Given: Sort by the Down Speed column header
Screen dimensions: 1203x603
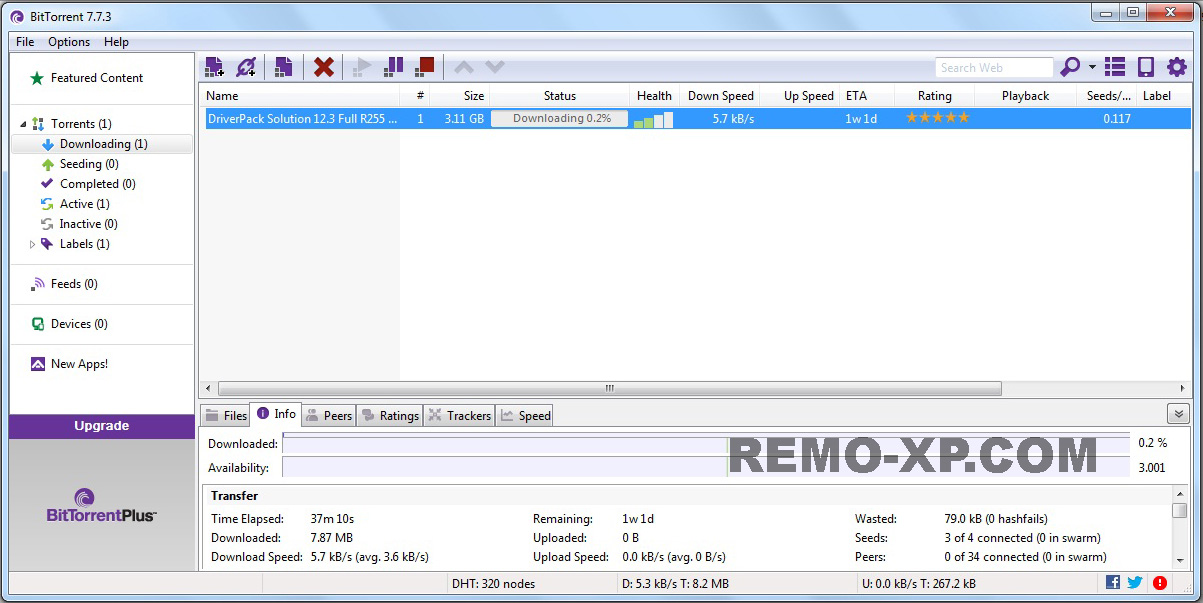Looking at the screenshot, I should (720, 96).
